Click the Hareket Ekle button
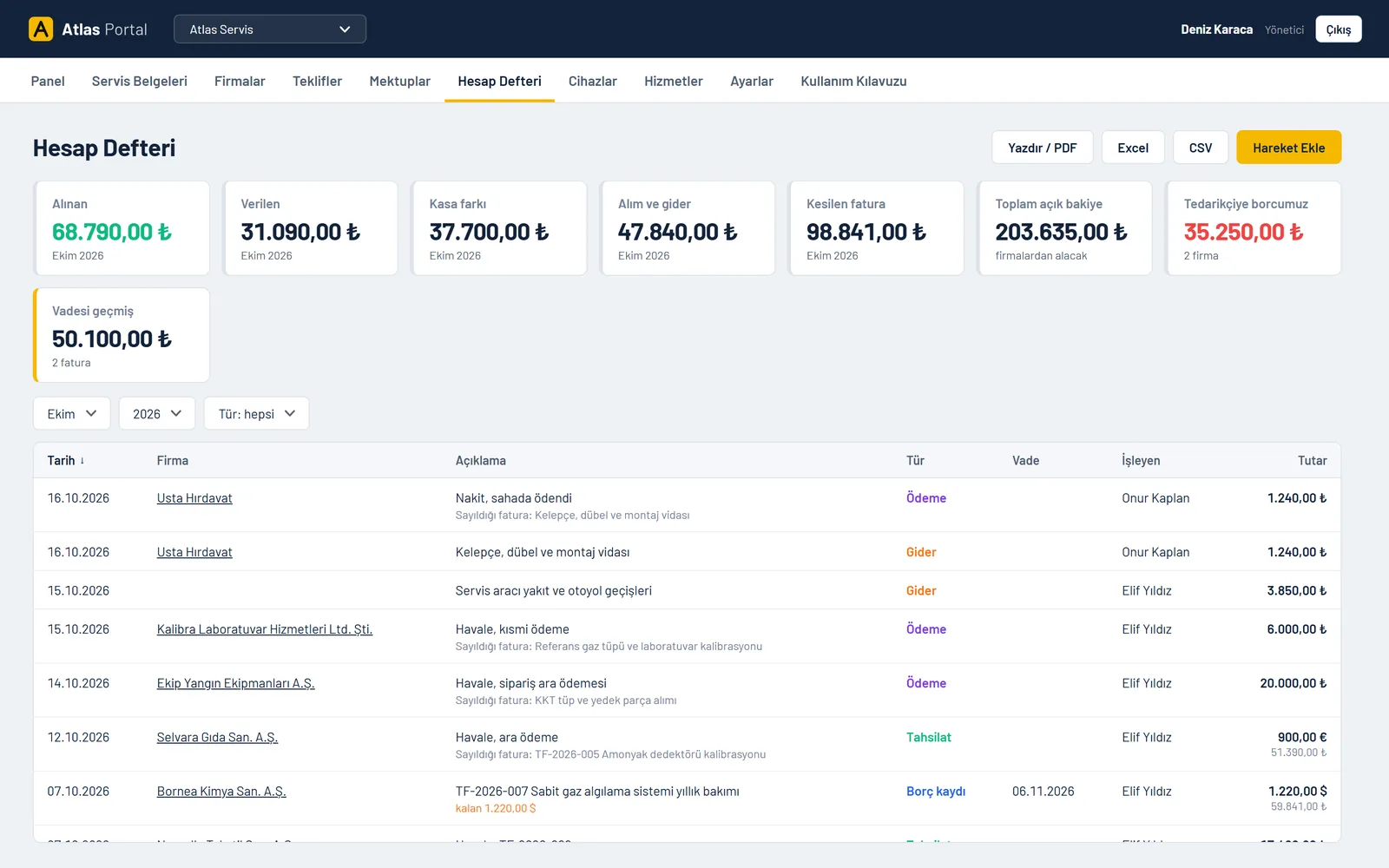Screen dimensions: 1389x868 [x=1289, y=148]
